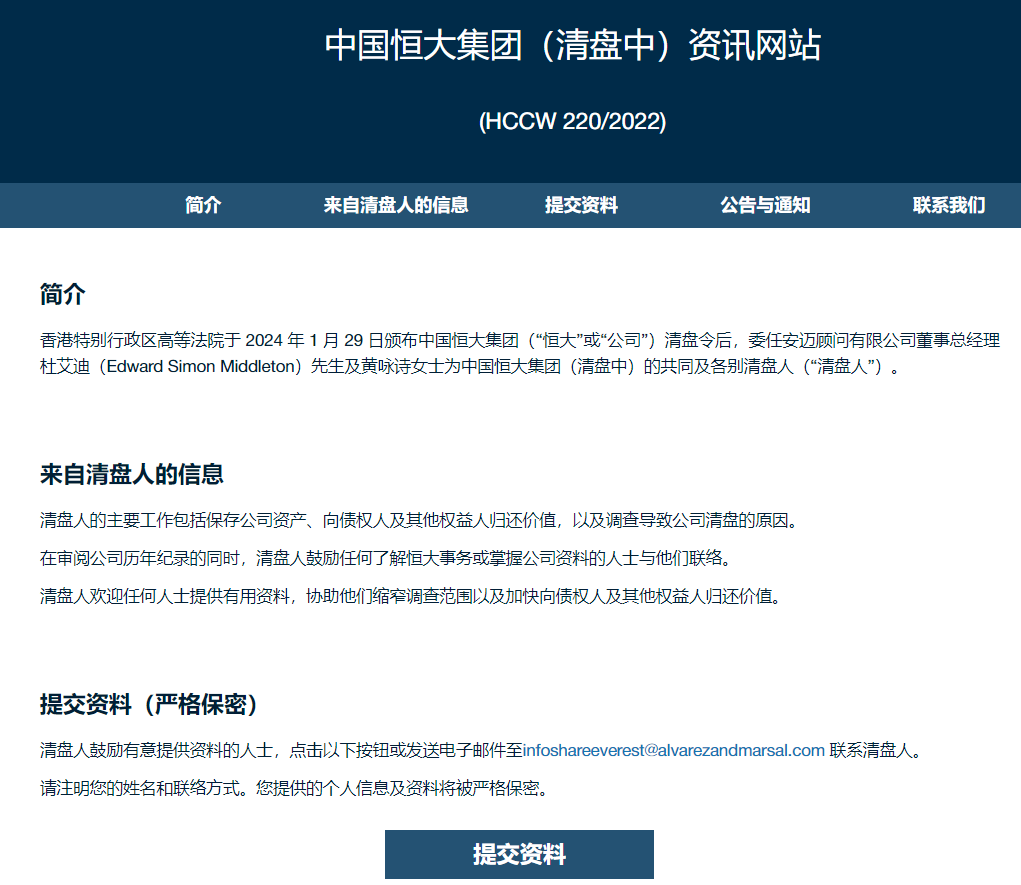Click the paragraph starting 清盘人的主要工作包括
This screenshot has height=885, width=1021.
pos(420,520)
